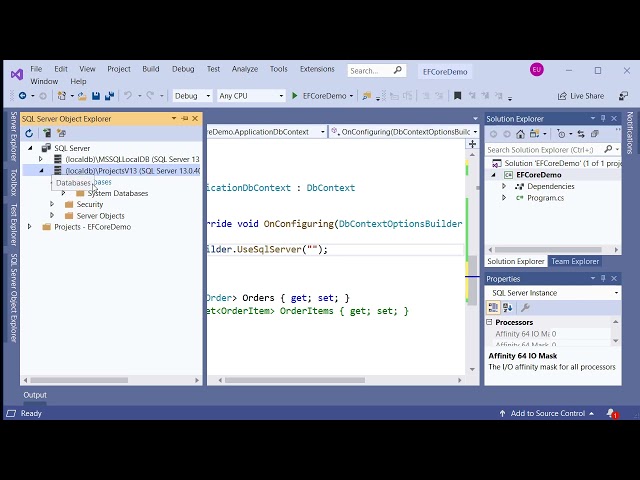The width and height of the screenshot is (640, 480).
Task: Click the feedback icon beside Live Share
Action: 623,96
